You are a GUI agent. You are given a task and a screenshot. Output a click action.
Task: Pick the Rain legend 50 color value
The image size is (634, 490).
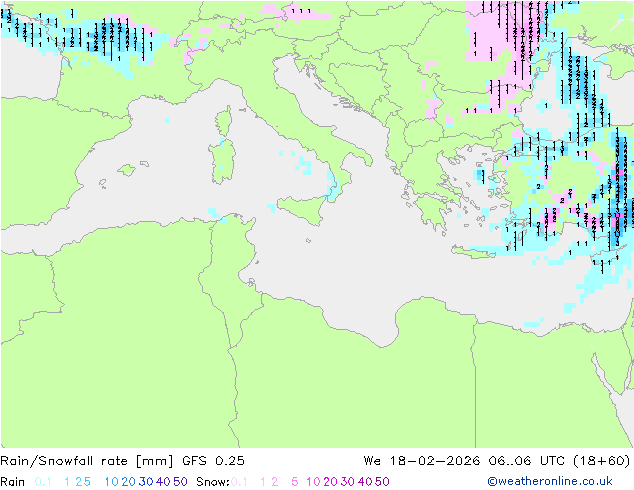(180, 482)
